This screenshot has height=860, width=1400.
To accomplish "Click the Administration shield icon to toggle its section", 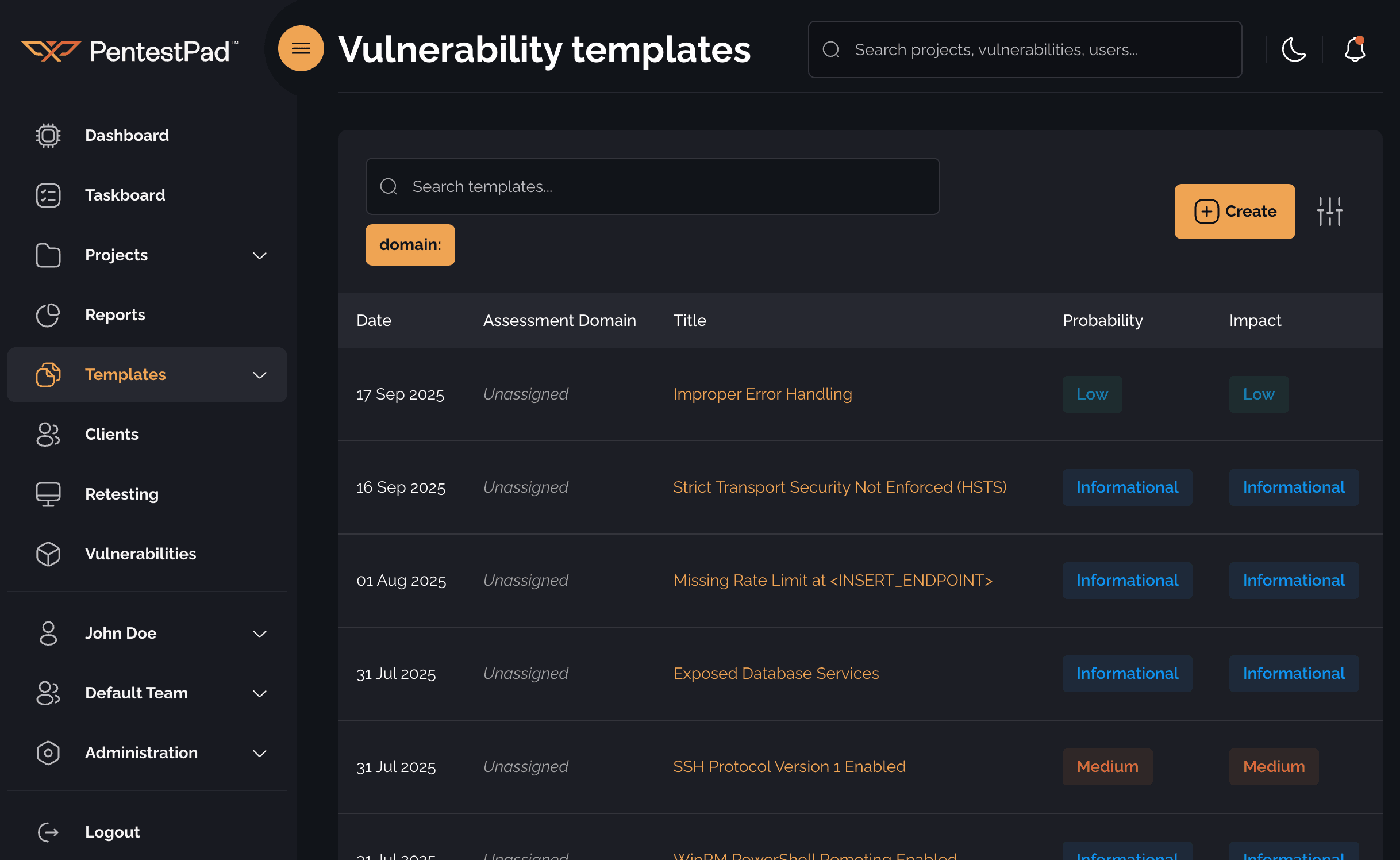I will point(48,753).
